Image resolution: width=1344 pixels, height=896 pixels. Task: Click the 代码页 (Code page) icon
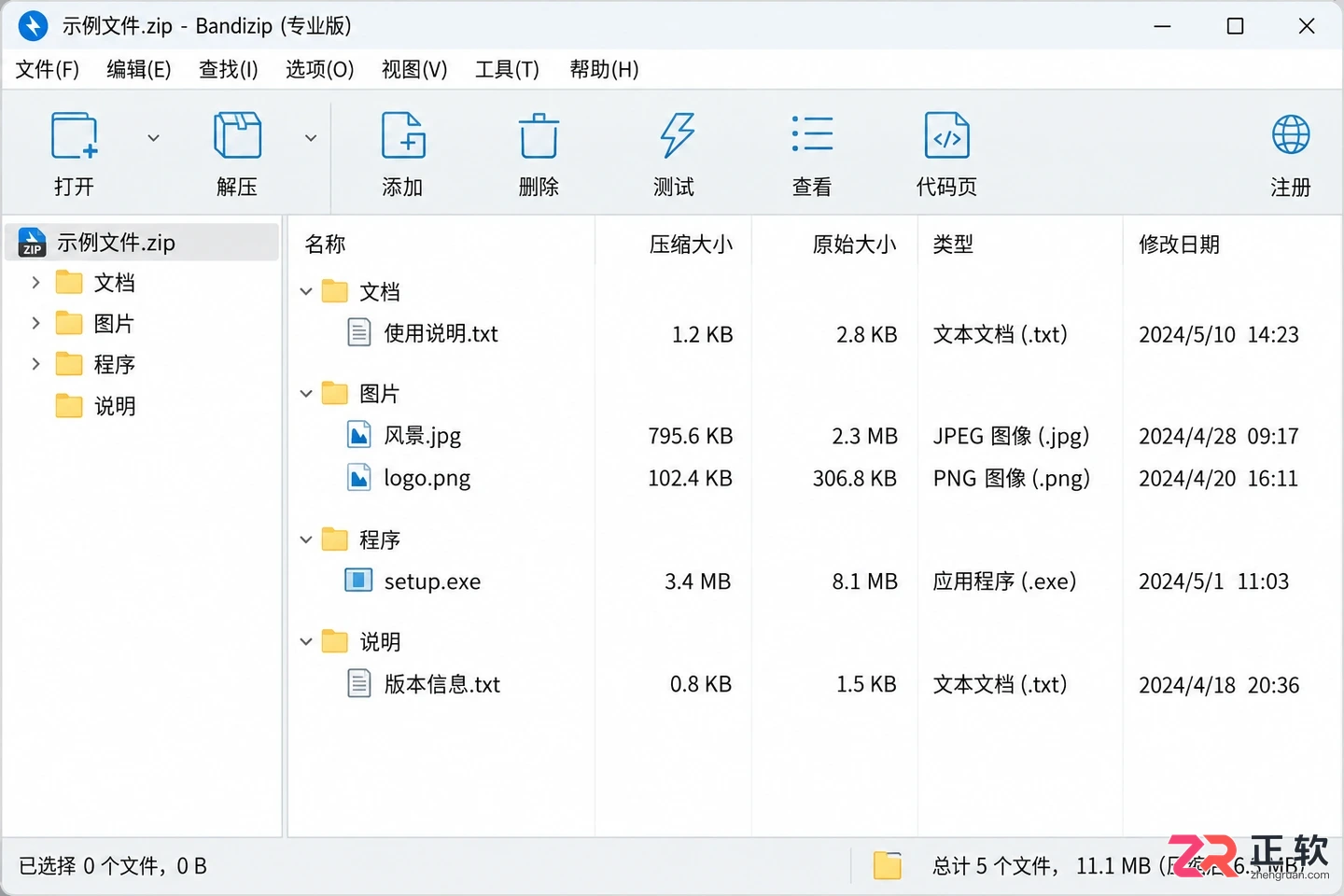[946, 136]
